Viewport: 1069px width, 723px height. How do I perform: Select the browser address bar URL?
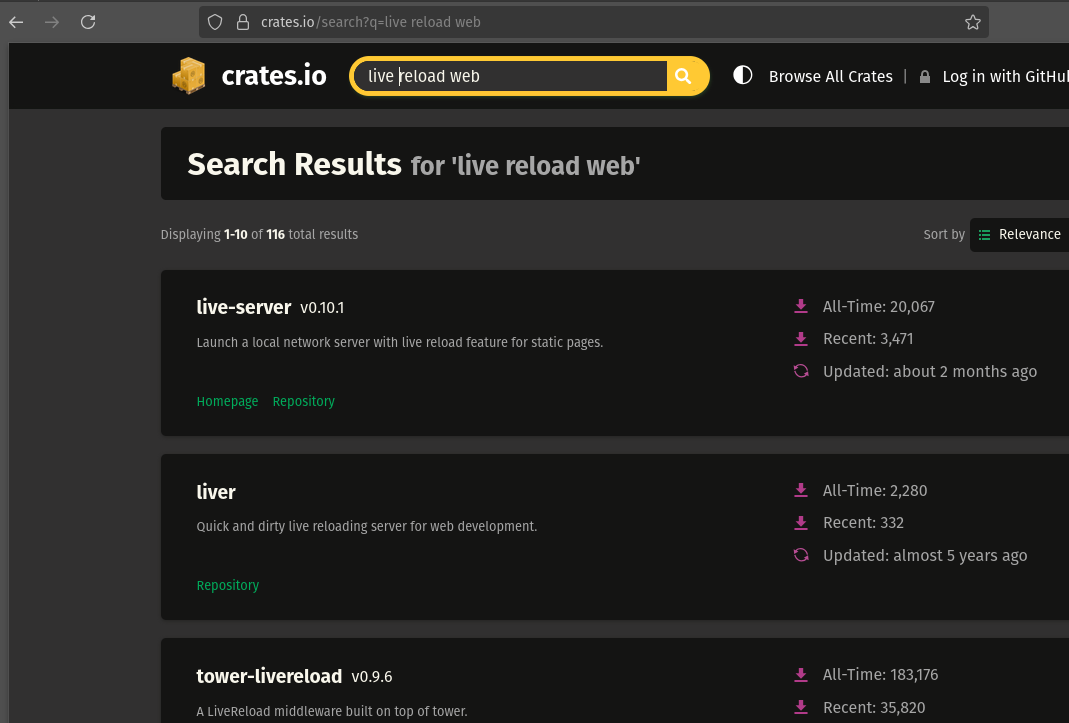click(x=371, y=23)
